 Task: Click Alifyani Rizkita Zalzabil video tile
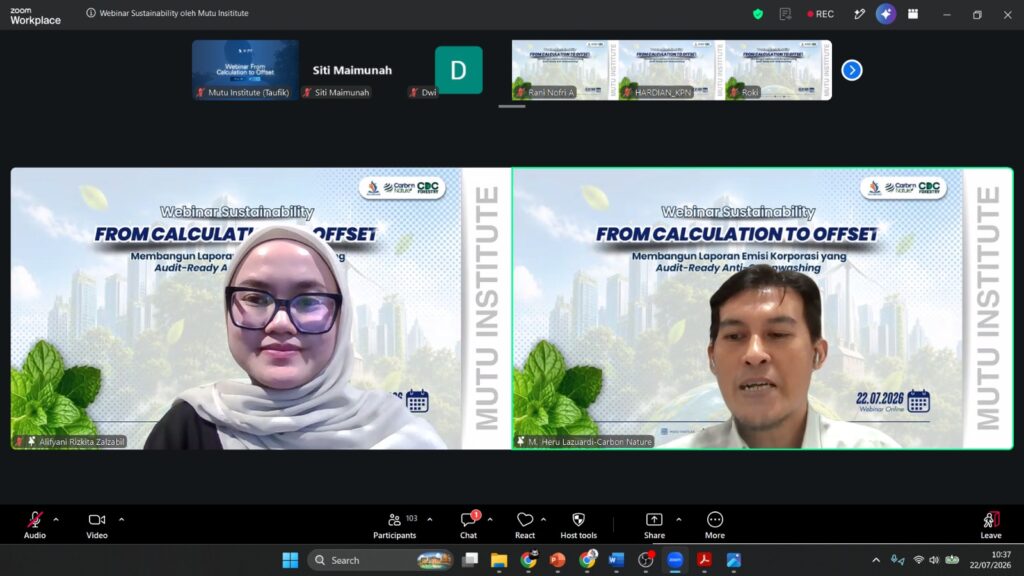coord(261,308)
